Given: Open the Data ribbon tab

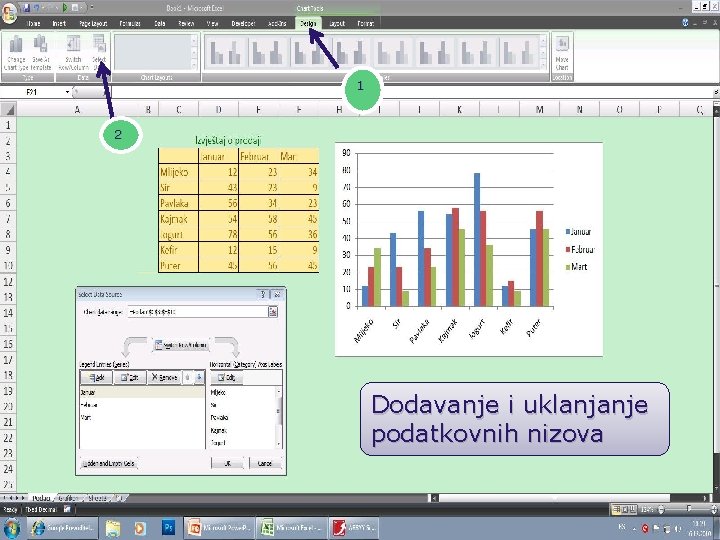Looking at the screenshot, I should pyautogui.click(x=160, y=23).
